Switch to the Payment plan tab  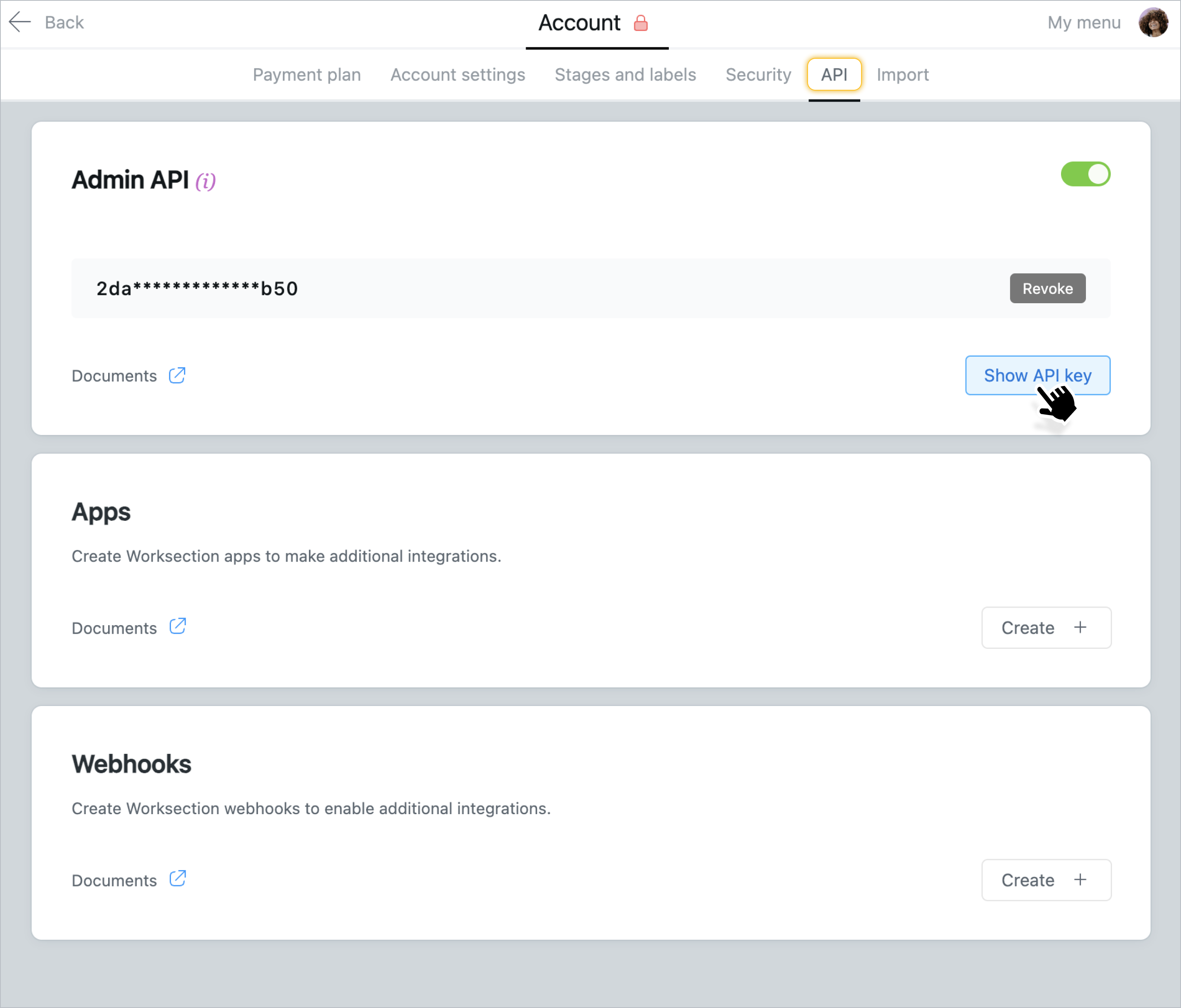coord(306,75)
